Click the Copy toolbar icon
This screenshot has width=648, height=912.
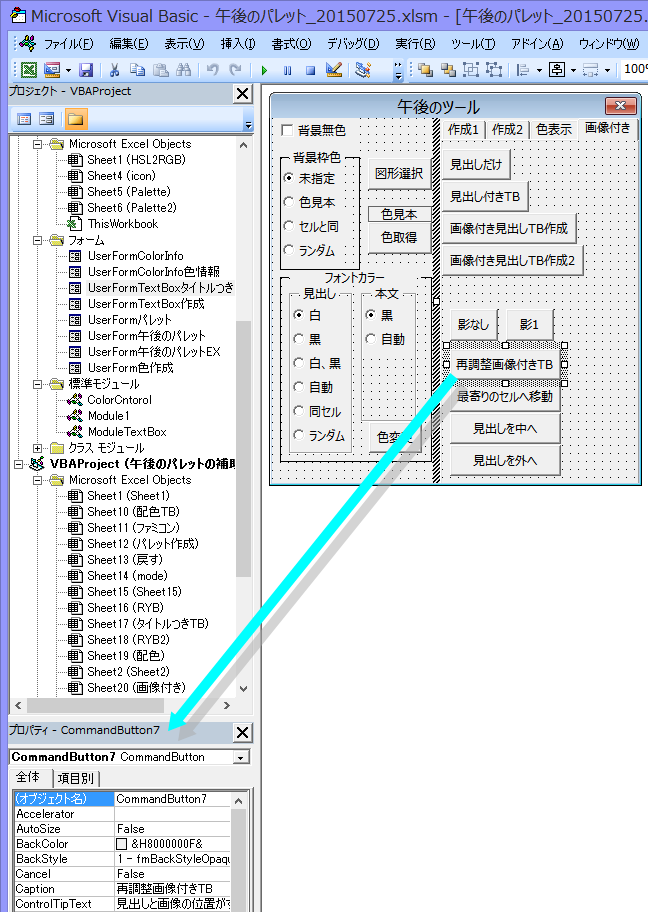[x=137, y=70]
